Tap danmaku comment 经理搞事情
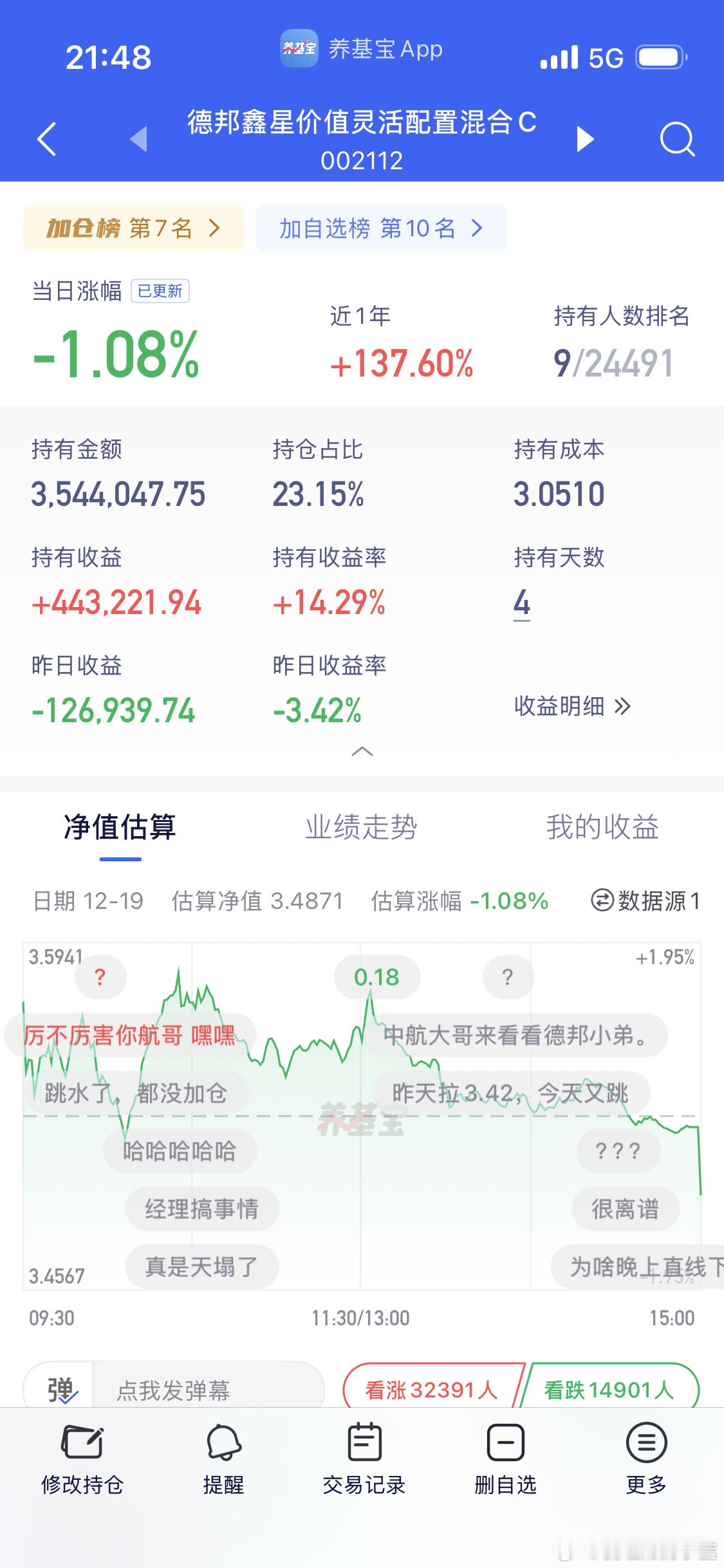The width and height of the screenshot is (724, 1568). pos(201,1209)
